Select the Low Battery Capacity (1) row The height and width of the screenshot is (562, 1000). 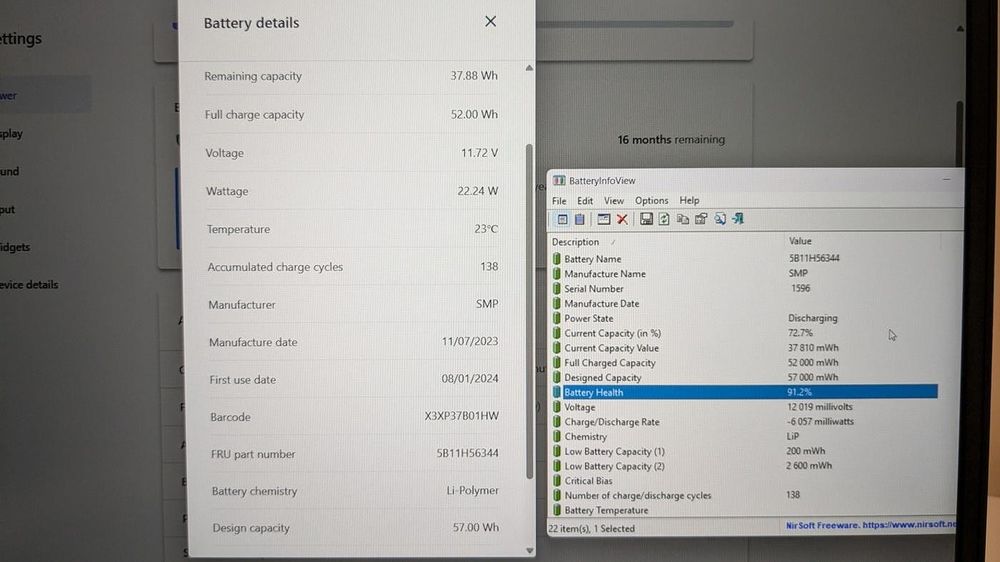744,451
